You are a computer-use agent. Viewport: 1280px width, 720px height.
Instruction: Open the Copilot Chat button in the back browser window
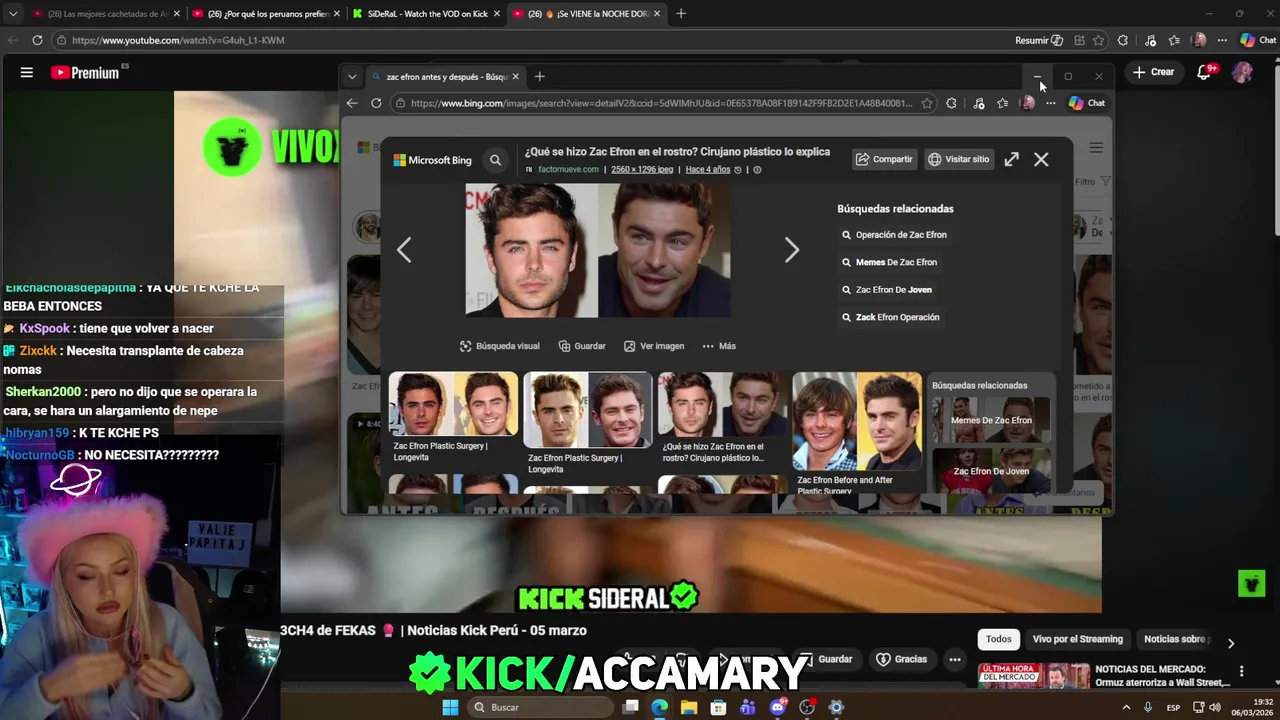pos(1258,40)
